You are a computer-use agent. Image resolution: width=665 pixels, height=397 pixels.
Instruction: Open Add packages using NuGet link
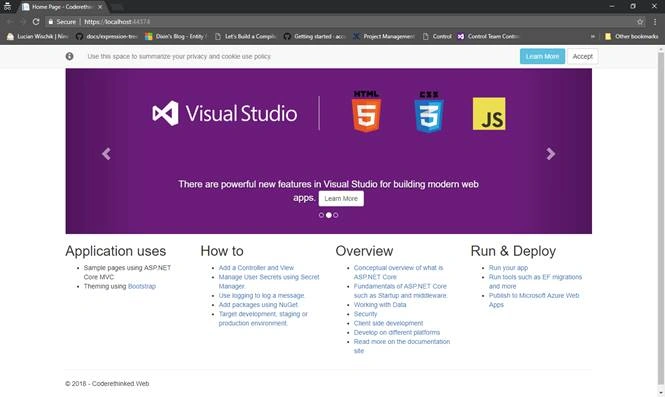[258, 305]
